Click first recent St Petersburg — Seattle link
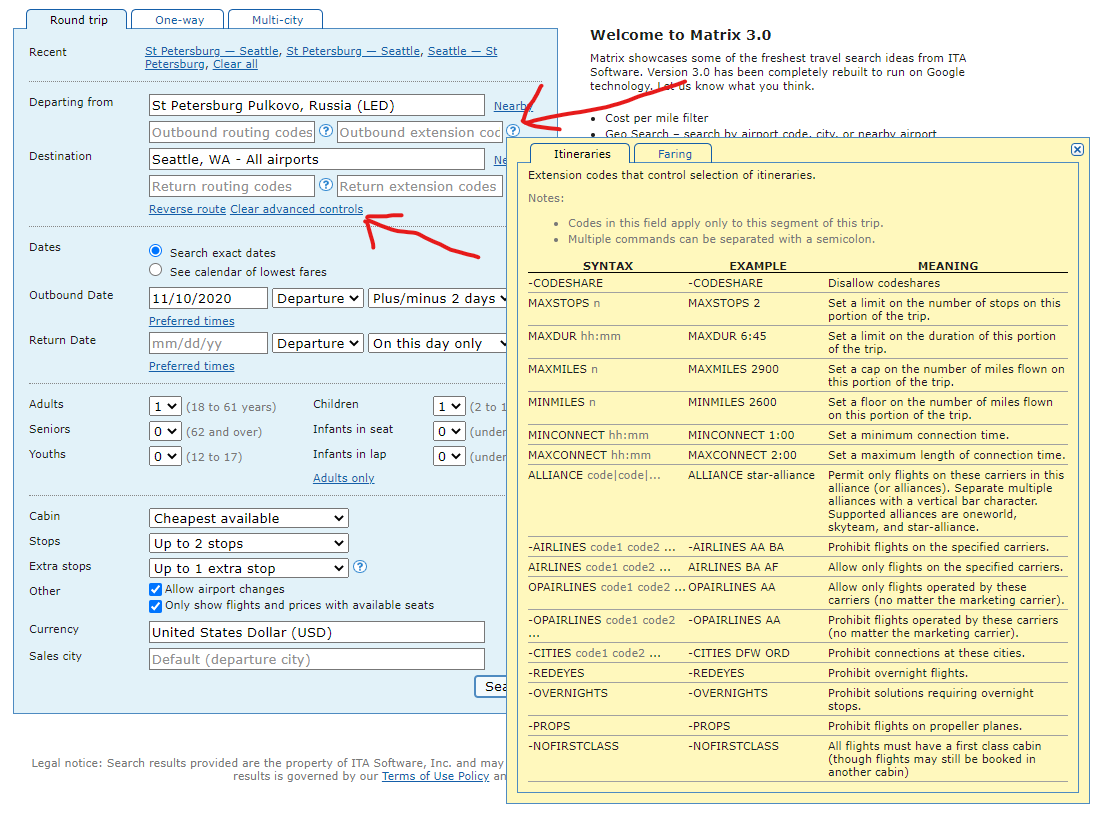Screen dimensions: 1116x825 [211, 51]
